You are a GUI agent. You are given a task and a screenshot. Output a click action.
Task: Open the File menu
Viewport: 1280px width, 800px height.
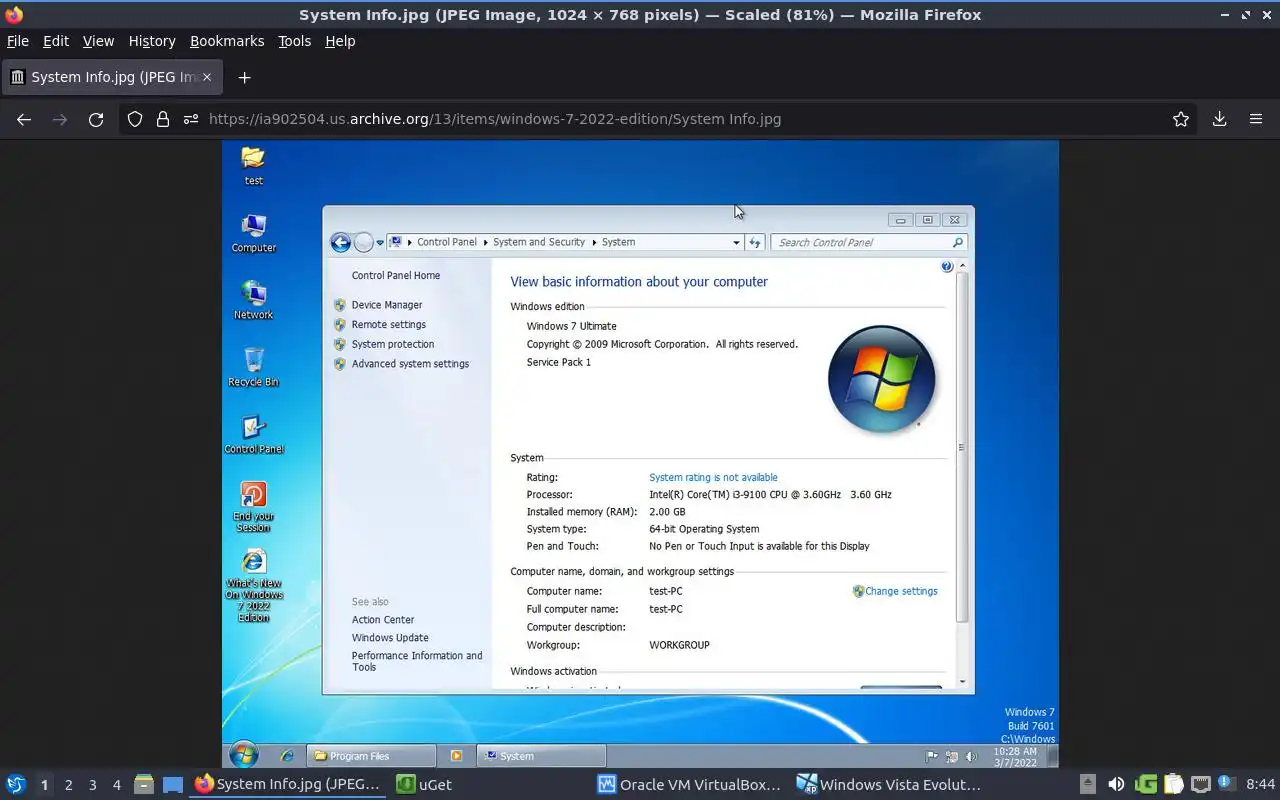pyautogui.click(x=18, y=41)
